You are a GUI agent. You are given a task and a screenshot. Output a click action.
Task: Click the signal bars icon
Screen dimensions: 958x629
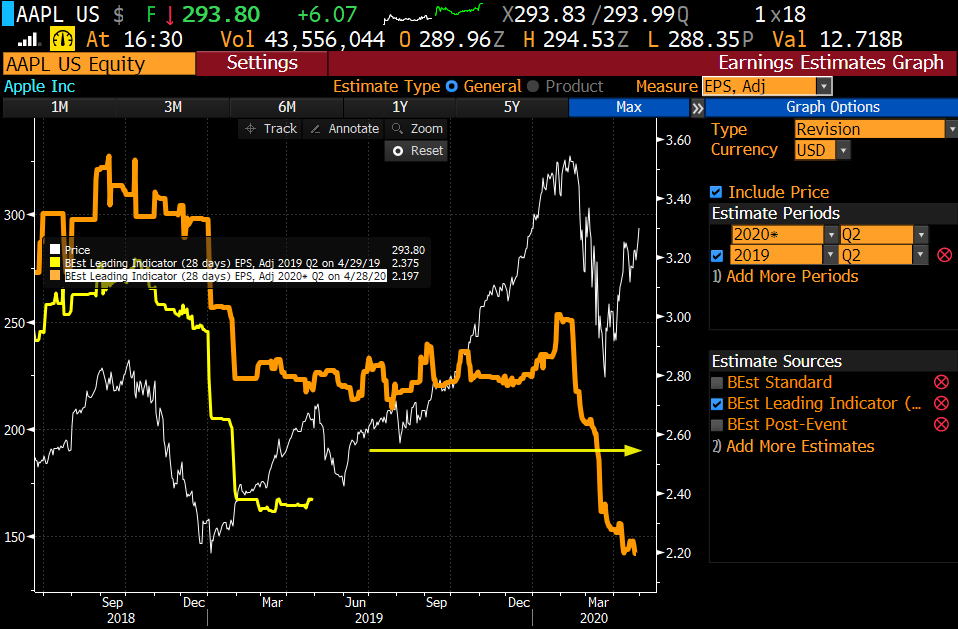[28, 40]
